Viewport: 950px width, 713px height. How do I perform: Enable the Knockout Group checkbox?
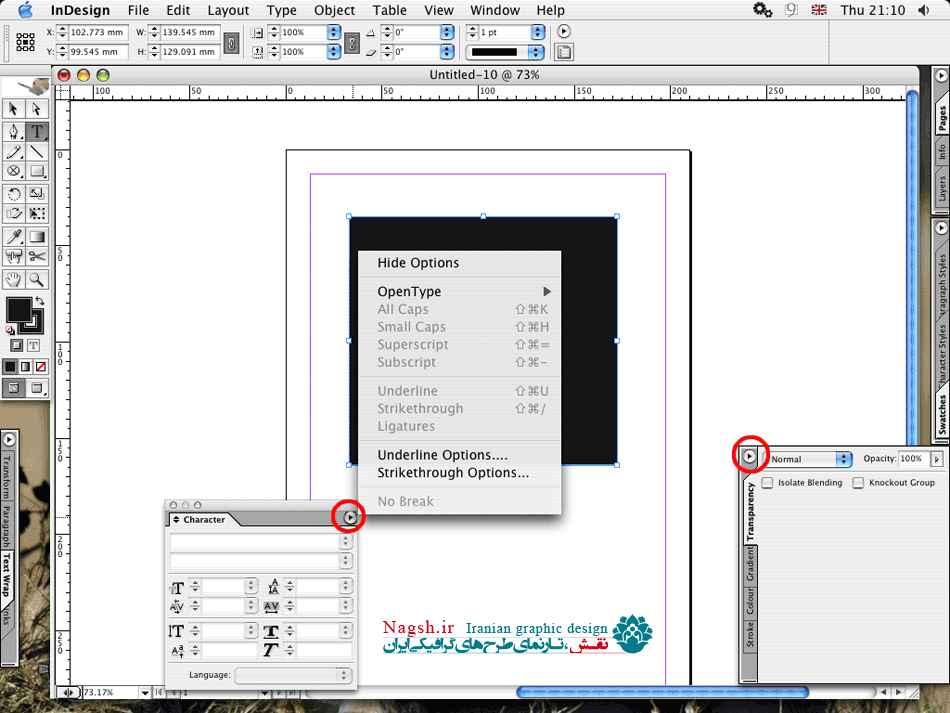(858, 483)
